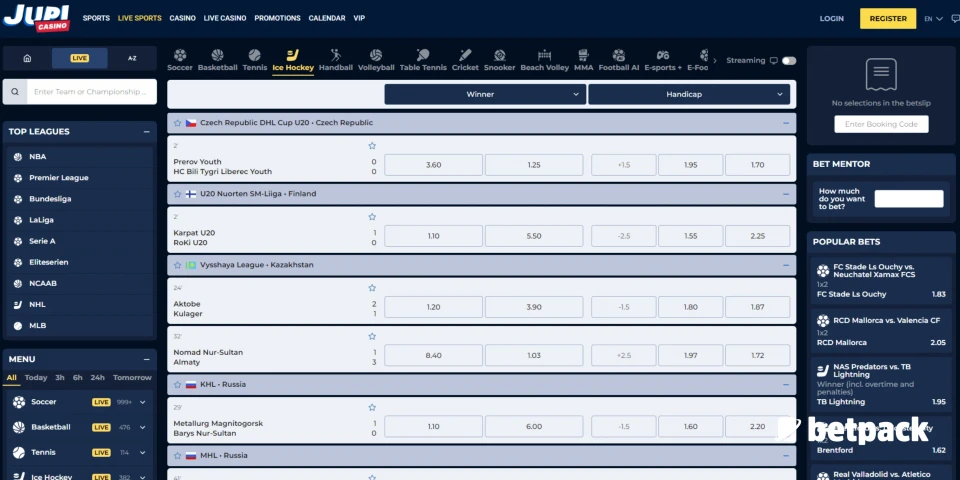This screenshot has height=480, width=960.
Task: Pick RCD Mallorca popular bet at 2.05
Action: (881, 329)
